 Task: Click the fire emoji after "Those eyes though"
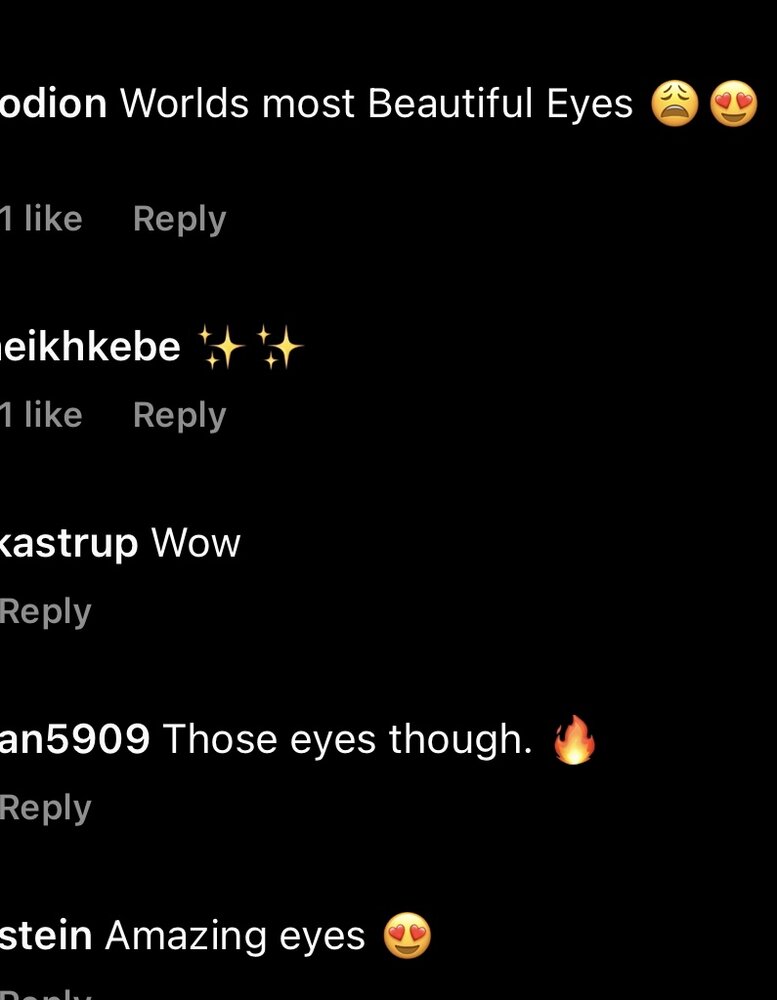coord(574,741)
